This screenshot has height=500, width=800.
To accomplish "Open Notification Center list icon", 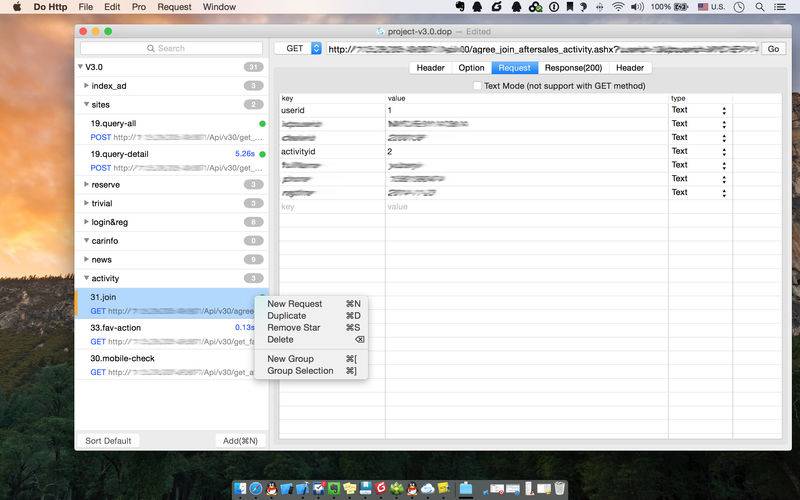I will (x=780, y=7).
